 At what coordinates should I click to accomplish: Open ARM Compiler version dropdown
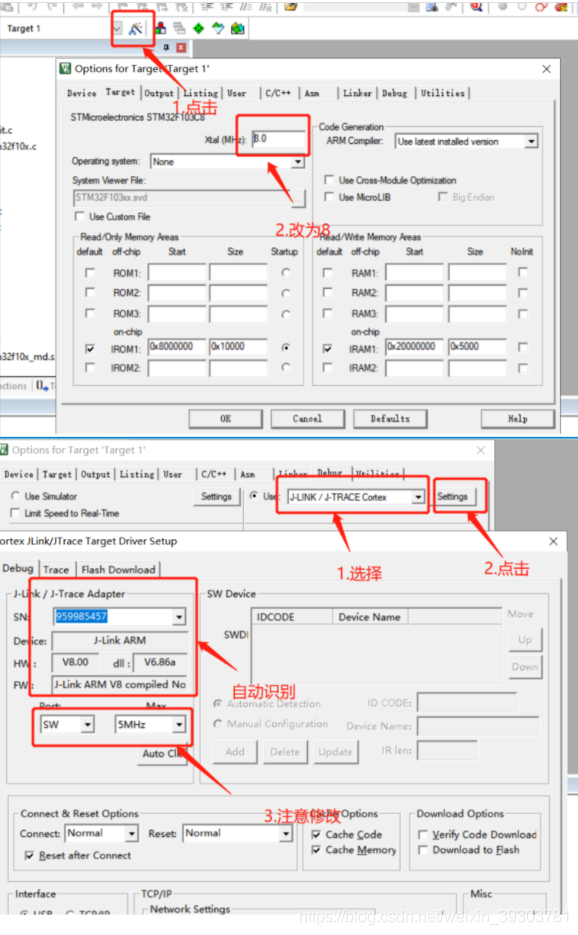(530, 141)
